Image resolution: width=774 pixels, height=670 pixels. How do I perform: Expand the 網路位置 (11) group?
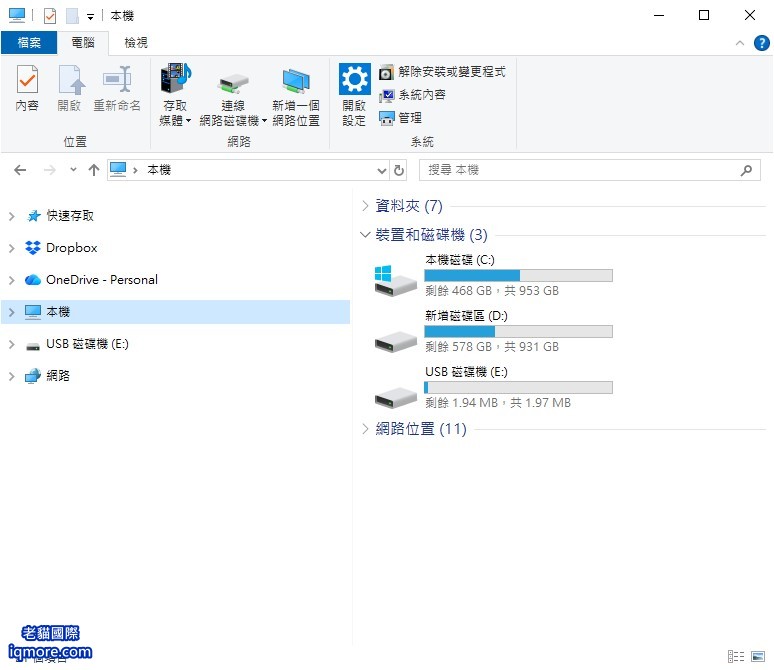[365, 429]
